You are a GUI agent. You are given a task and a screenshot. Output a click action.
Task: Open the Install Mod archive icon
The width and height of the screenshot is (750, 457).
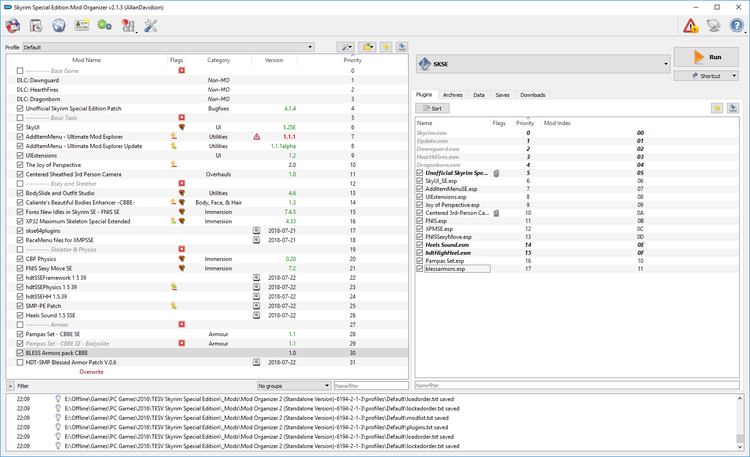[x=36, y=26]
